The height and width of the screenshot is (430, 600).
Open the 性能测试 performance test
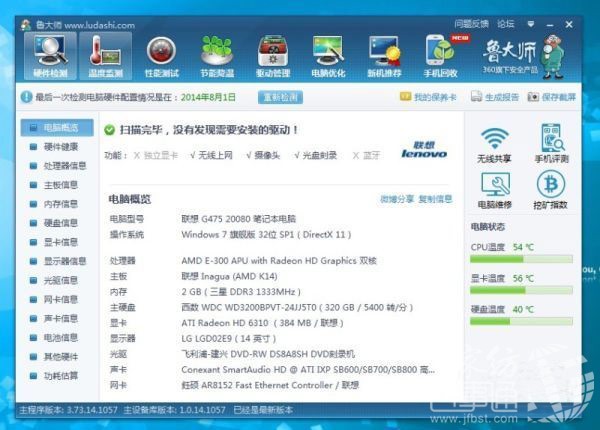(x=161, y=57)
